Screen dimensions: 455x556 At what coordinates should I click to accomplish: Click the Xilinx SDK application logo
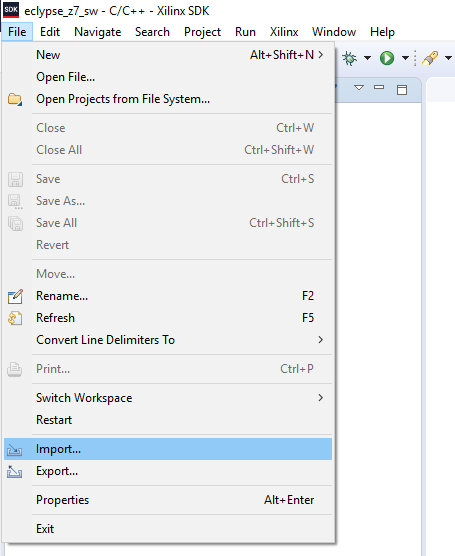pyautogui.click(x=11, y=10)
